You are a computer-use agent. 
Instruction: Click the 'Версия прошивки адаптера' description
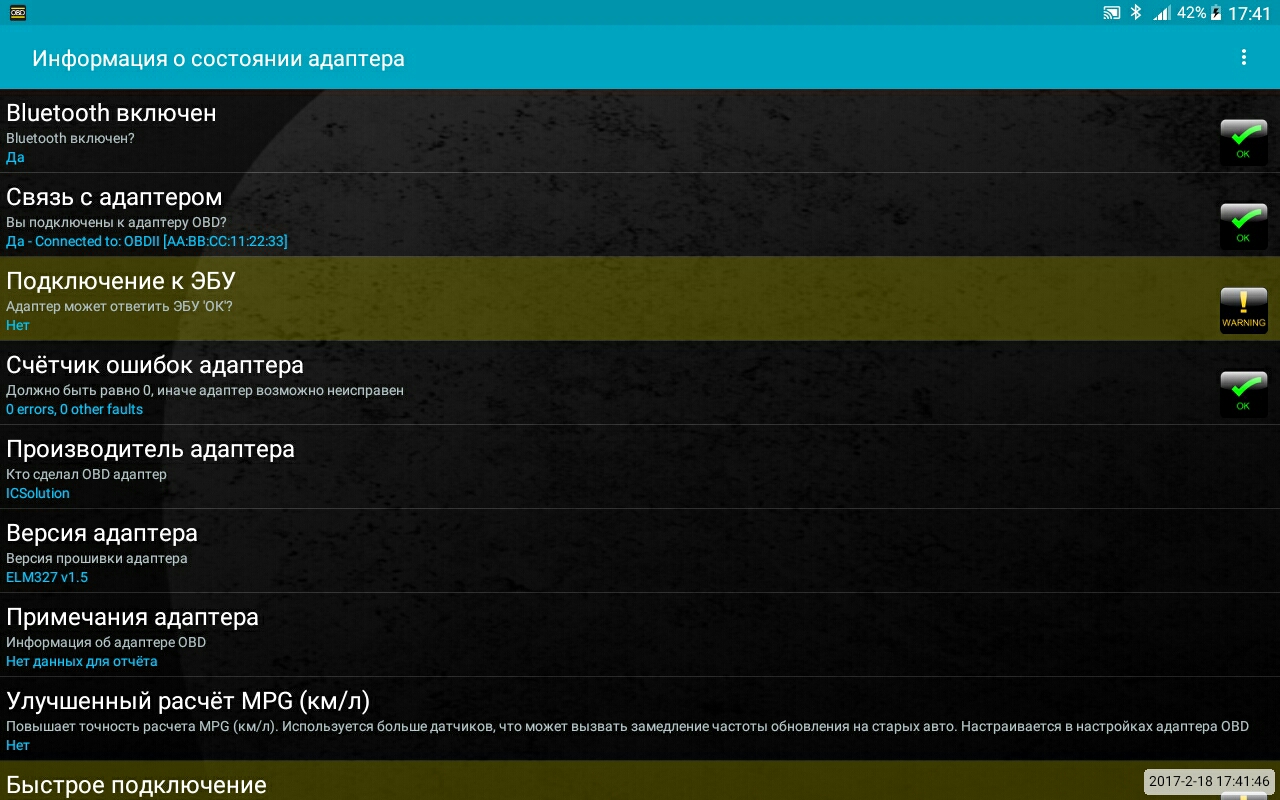point(96,558)
